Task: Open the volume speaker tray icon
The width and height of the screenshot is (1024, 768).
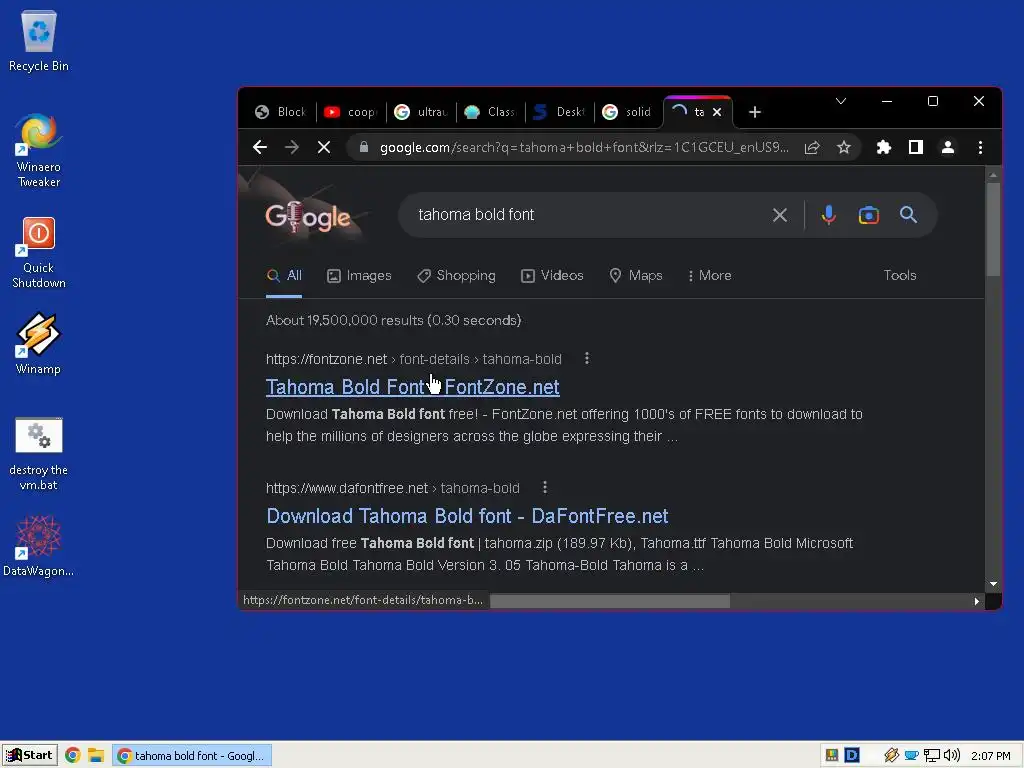Action: pyautogui.click(x=952, y=756)
